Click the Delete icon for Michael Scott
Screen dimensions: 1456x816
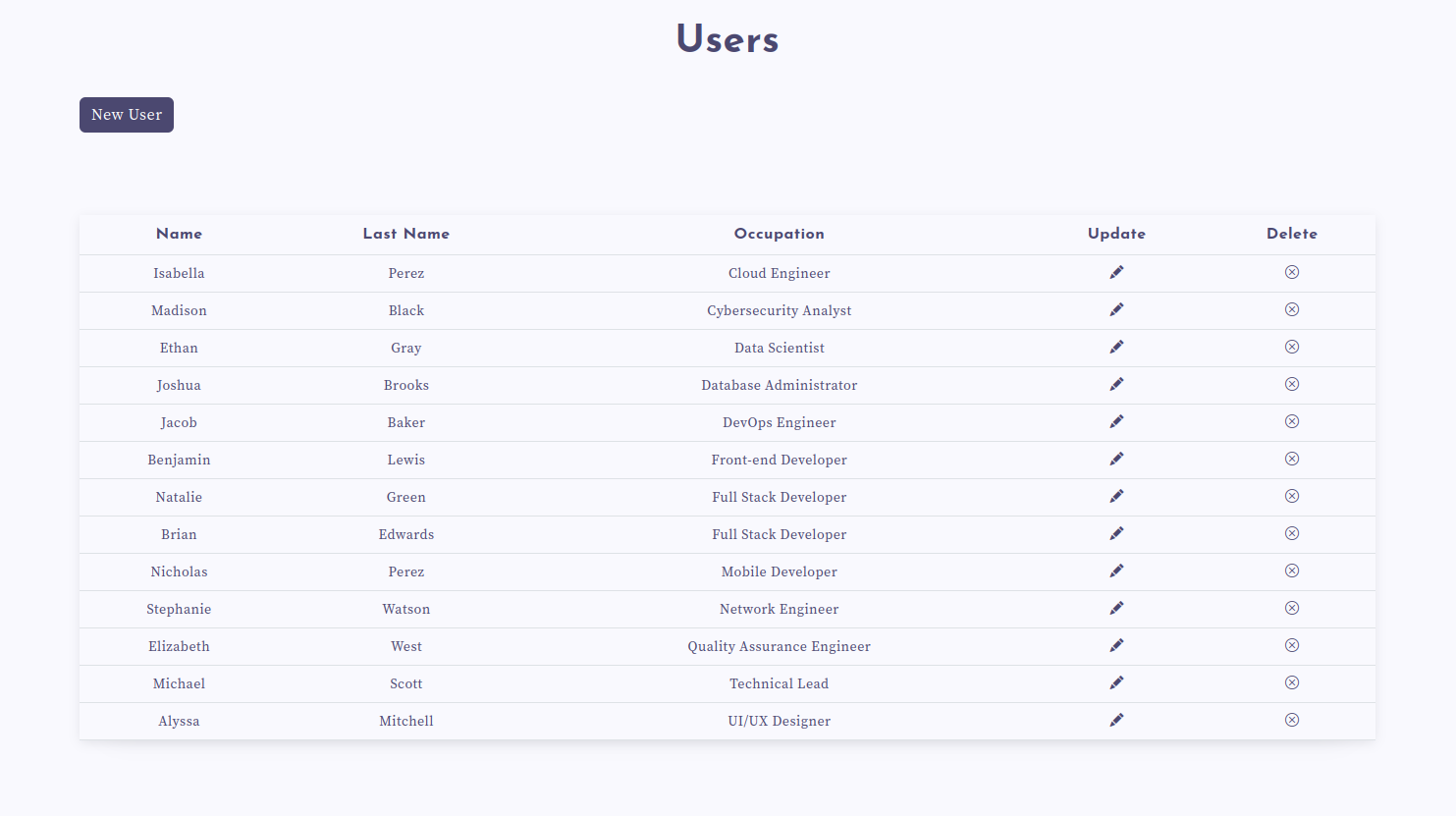[1292, 682]
